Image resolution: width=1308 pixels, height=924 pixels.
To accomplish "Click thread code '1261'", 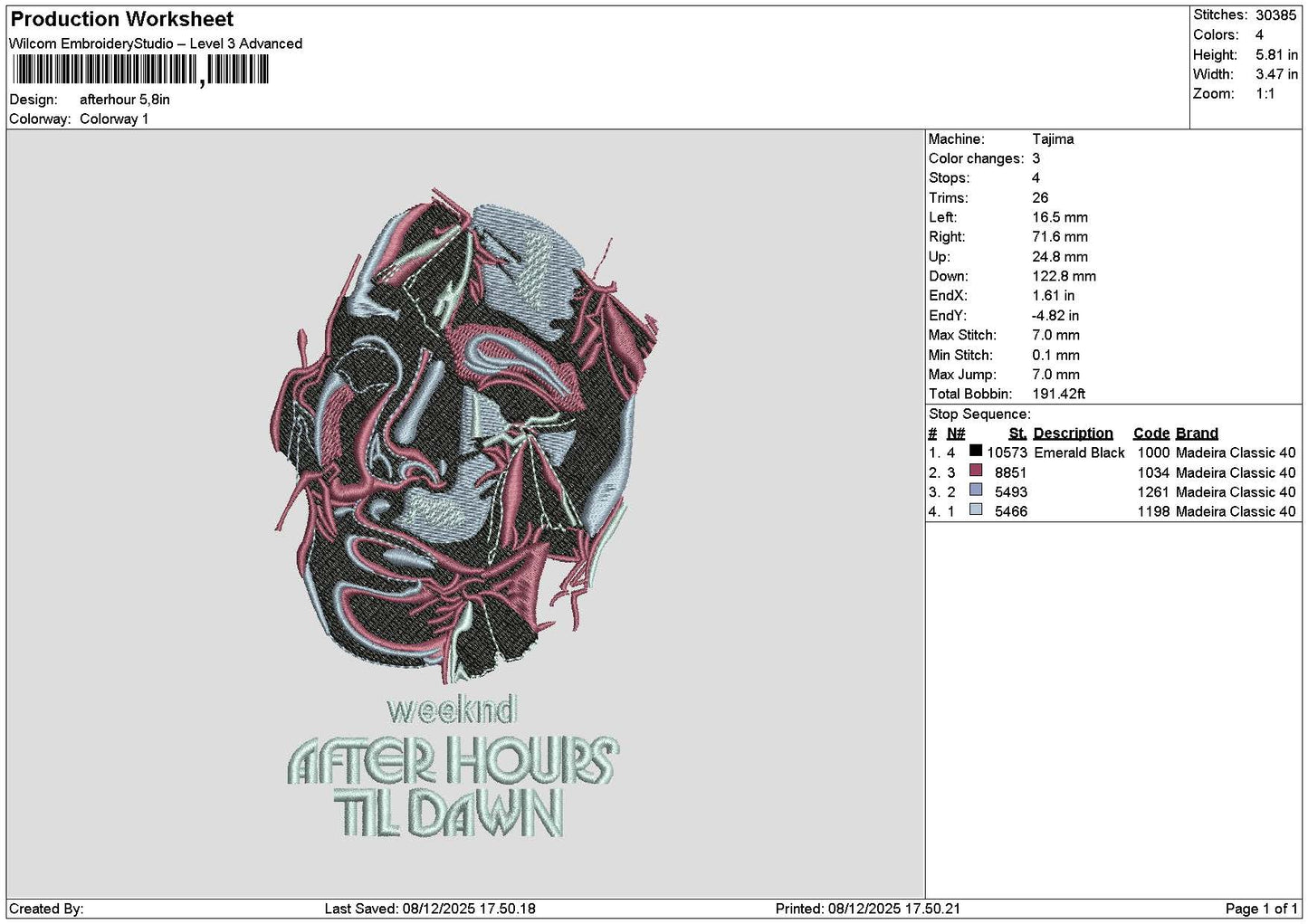I will click(x=1153, y=492).
